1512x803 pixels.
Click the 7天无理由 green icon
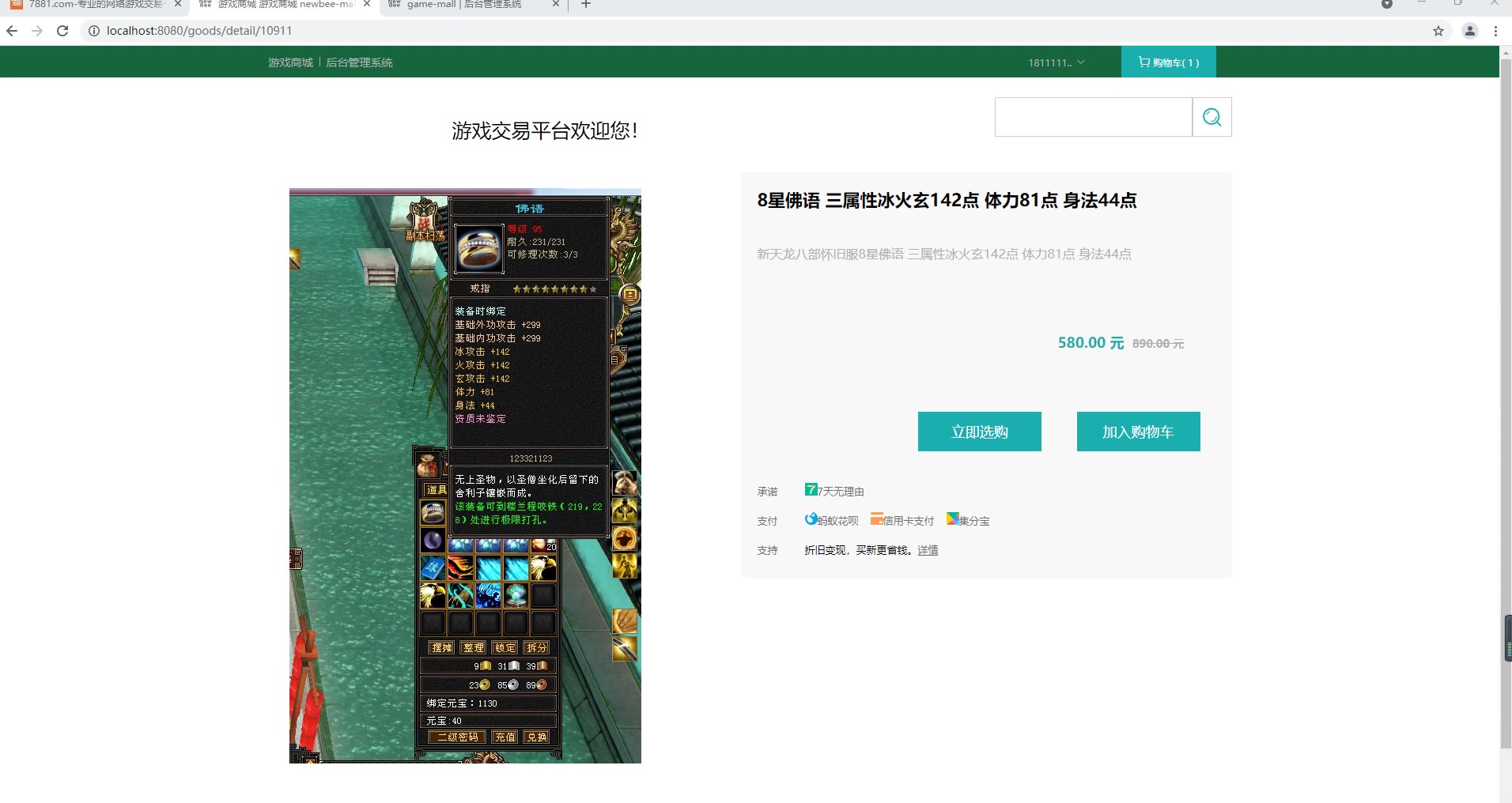pyautogui.click(x=811, y=489)
